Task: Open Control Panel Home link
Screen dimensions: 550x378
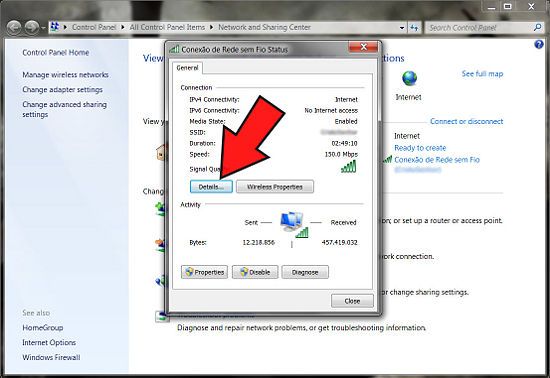Action: point(55,53)
